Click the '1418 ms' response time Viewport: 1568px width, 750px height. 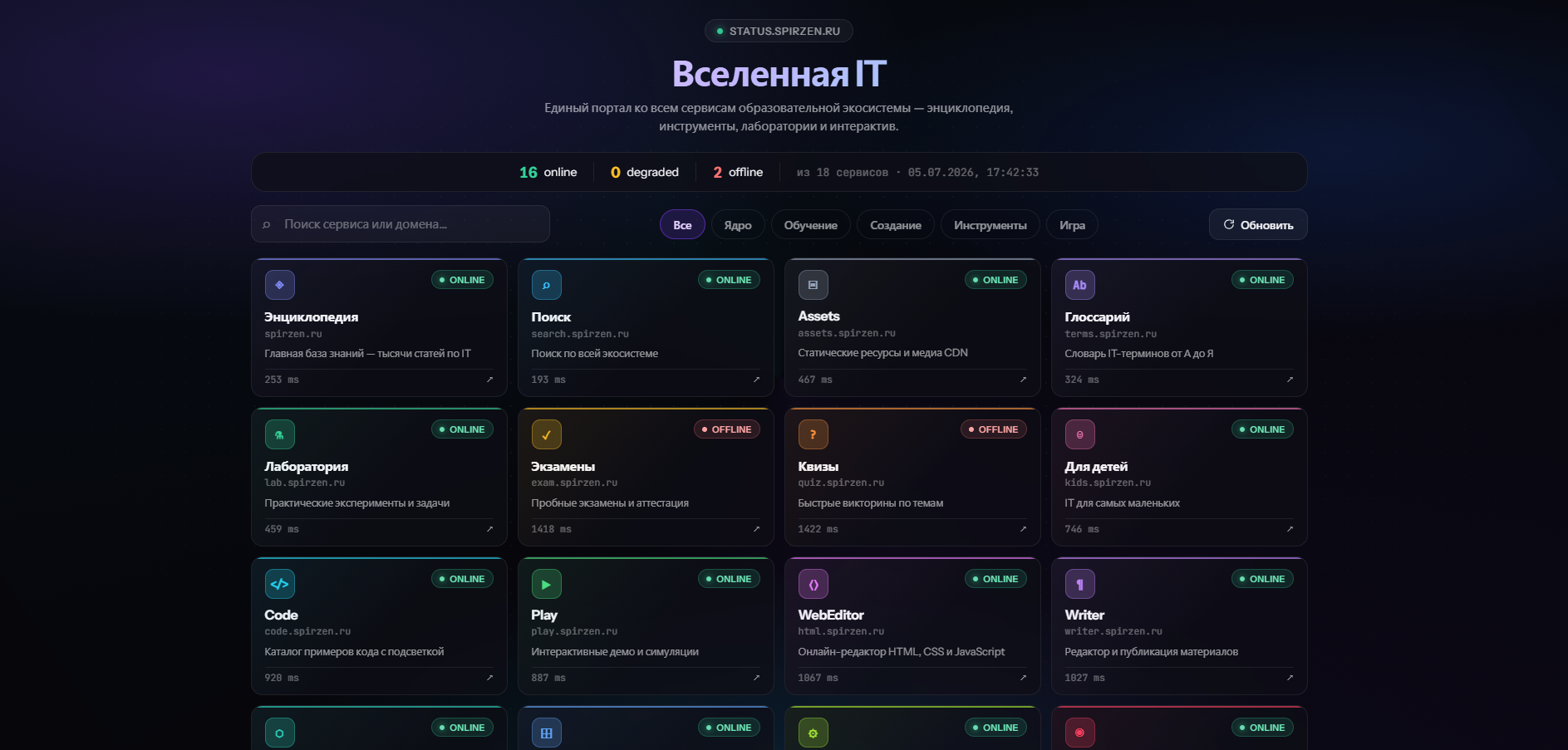tap(552, 529)
